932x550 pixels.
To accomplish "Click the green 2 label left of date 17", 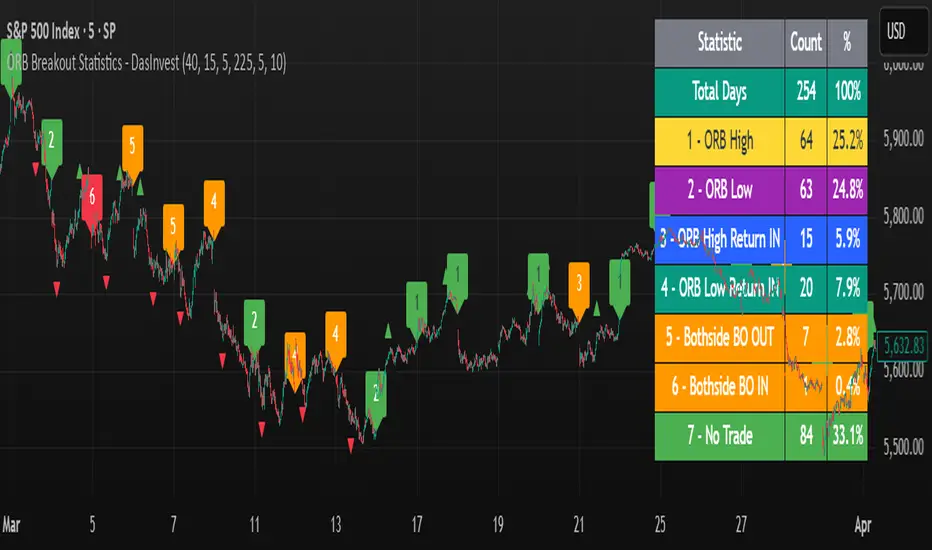I will tap(376, 397).
